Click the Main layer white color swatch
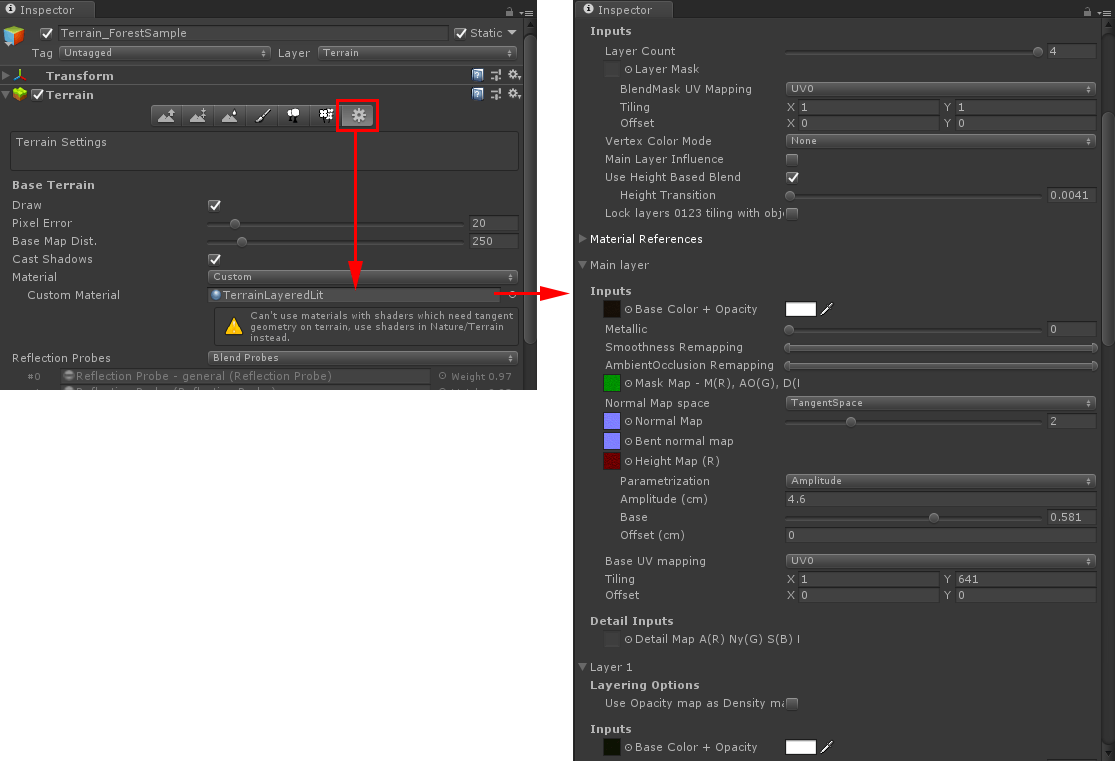The image size is (1115, 761). pos(801,309)
